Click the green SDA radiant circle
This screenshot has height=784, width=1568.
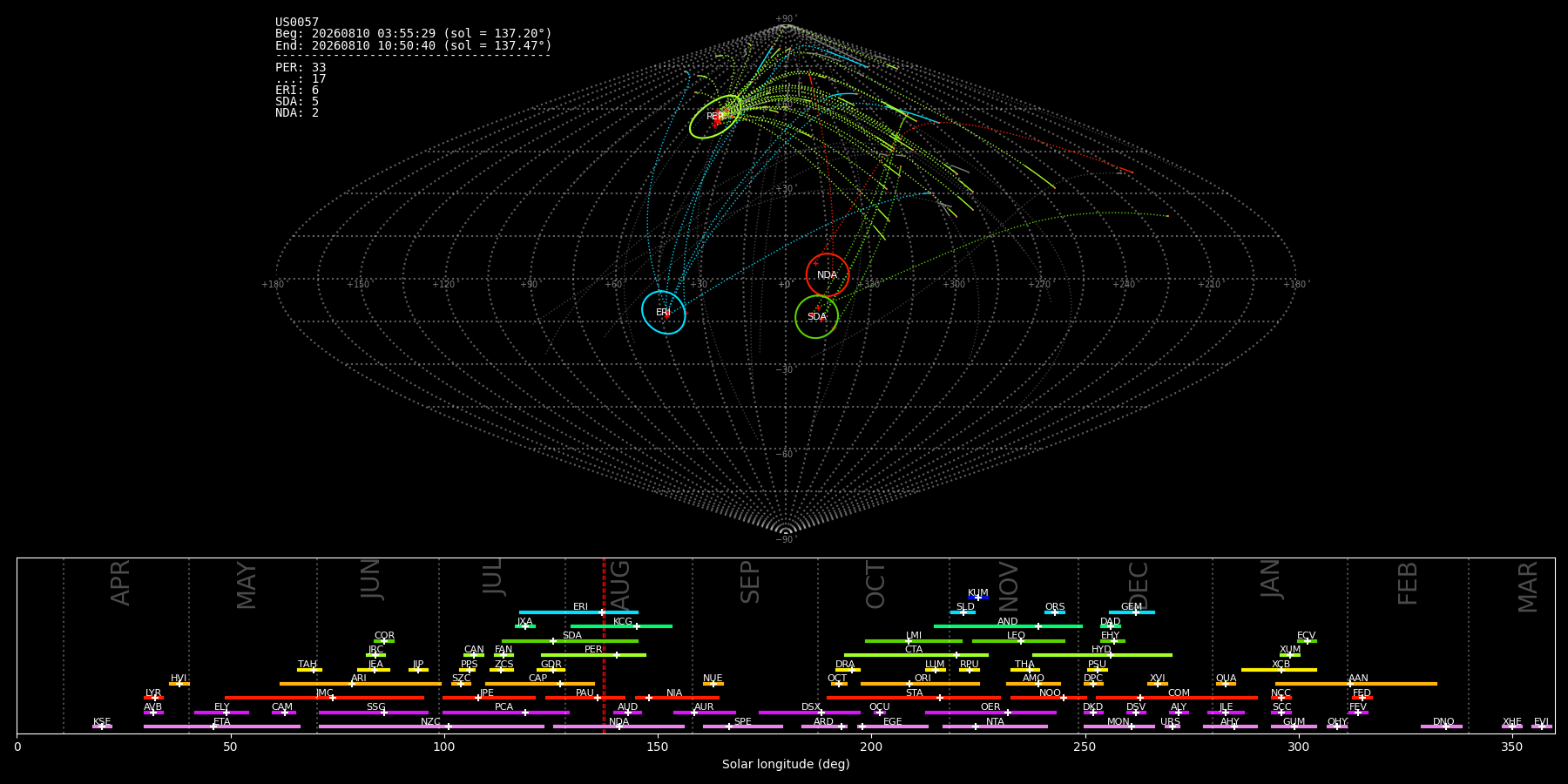816,317
